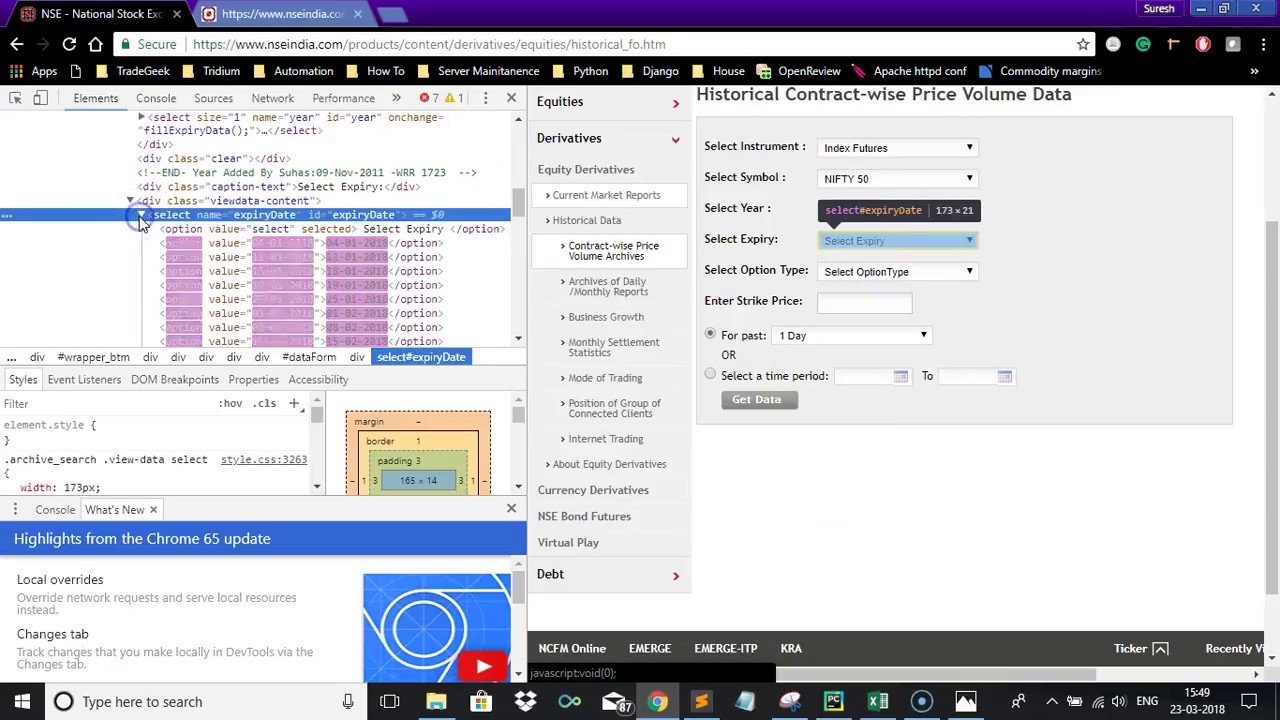
Task: Open Excel from the taskbar
Action: click(x=878, y=702)
